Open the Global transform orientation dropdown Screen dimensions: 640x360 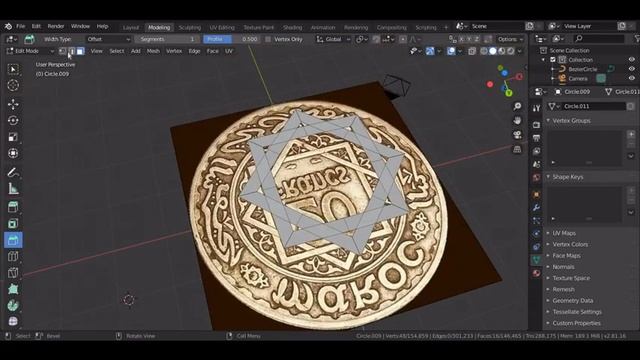tap(333, 39)
